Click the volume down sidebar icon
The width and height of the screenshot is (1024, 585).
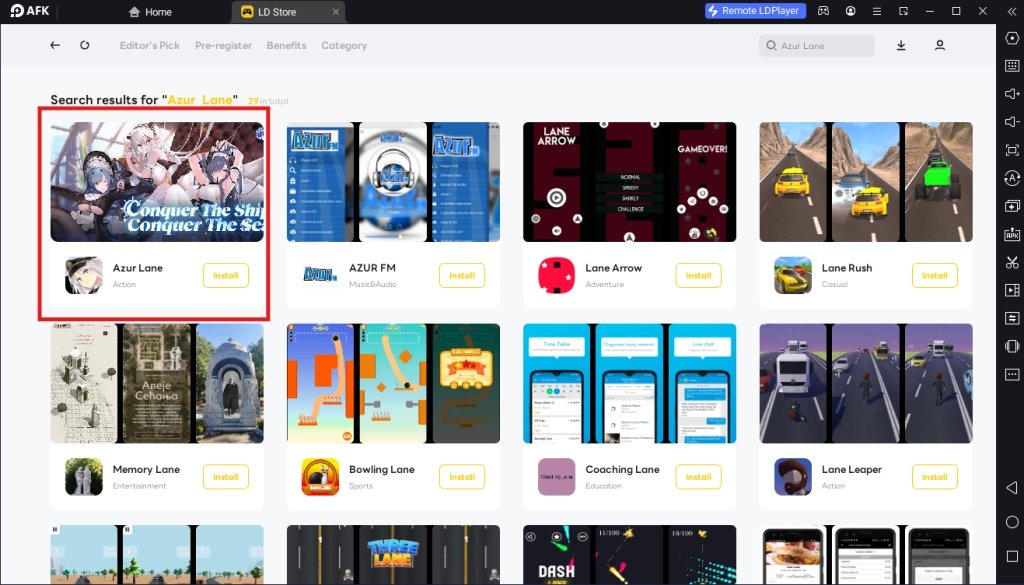(1012, 122)
